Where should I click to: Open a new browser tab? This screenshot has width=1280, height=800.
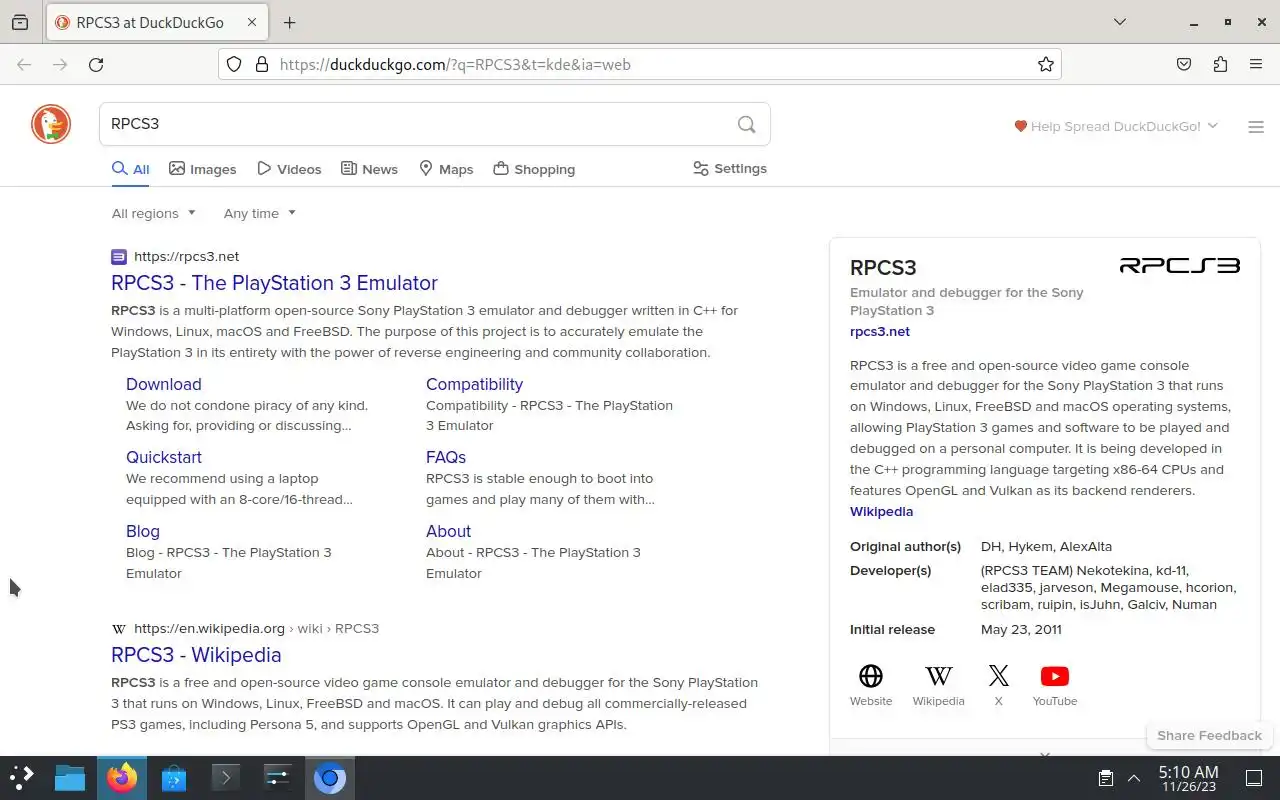point(289,22)
